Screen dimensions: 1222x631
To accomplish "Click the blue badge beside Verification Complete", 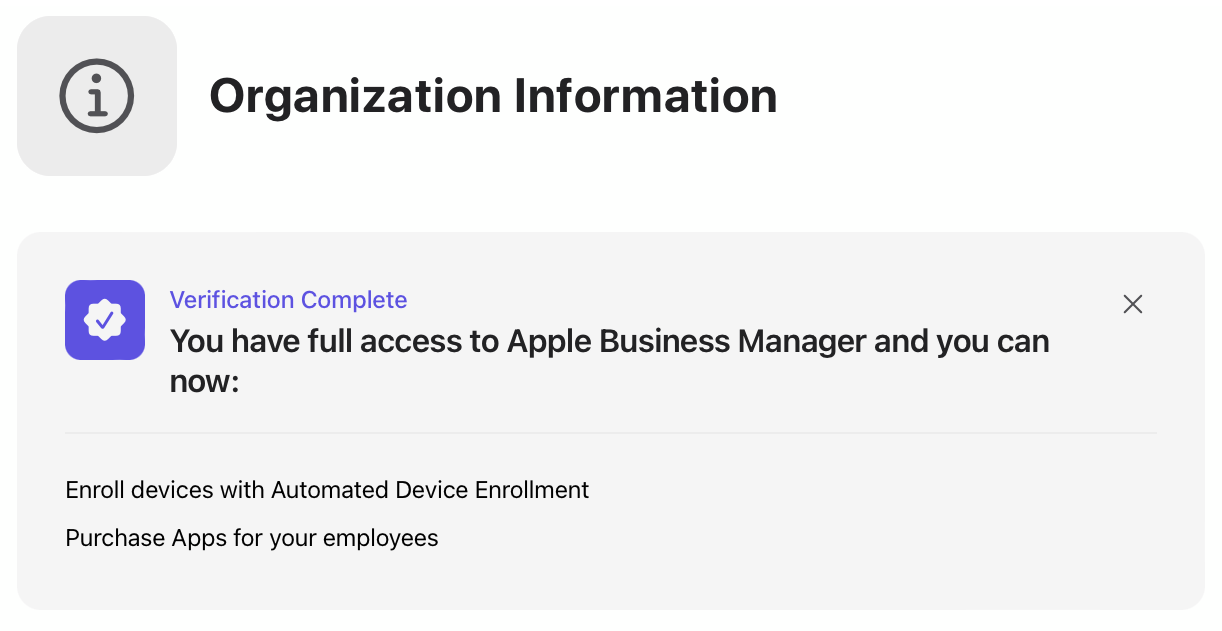I will click(x=104, y=320).
